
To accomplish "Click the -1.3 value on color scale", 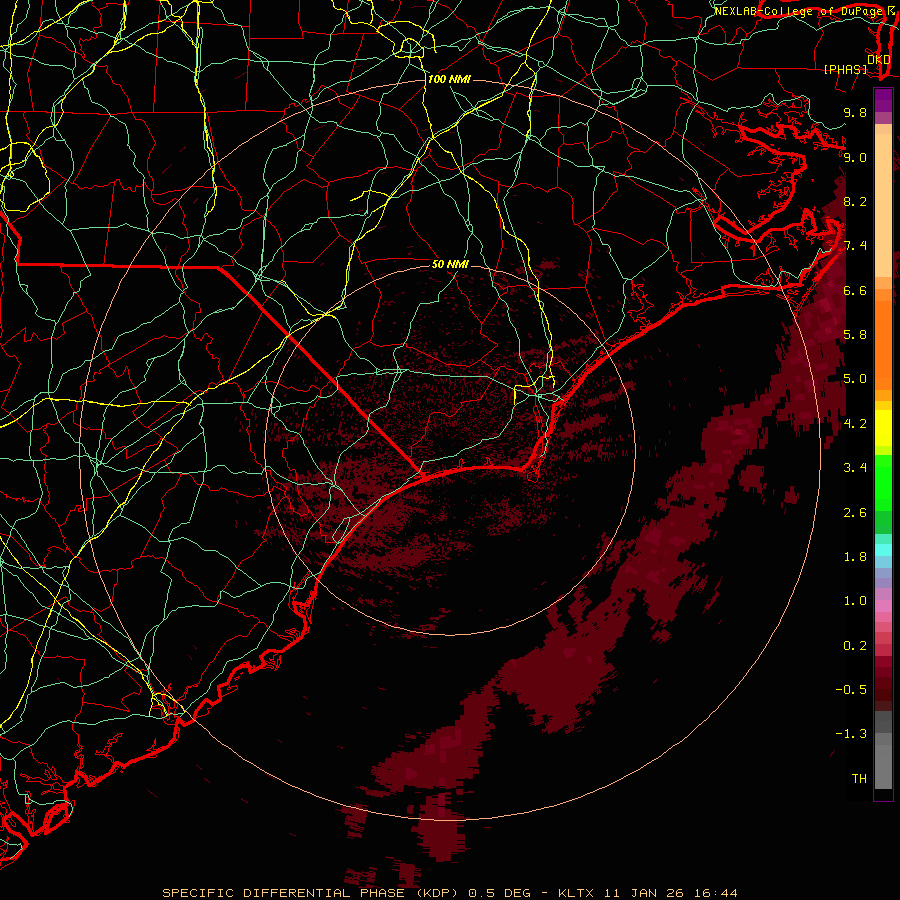I will (851, 734).
